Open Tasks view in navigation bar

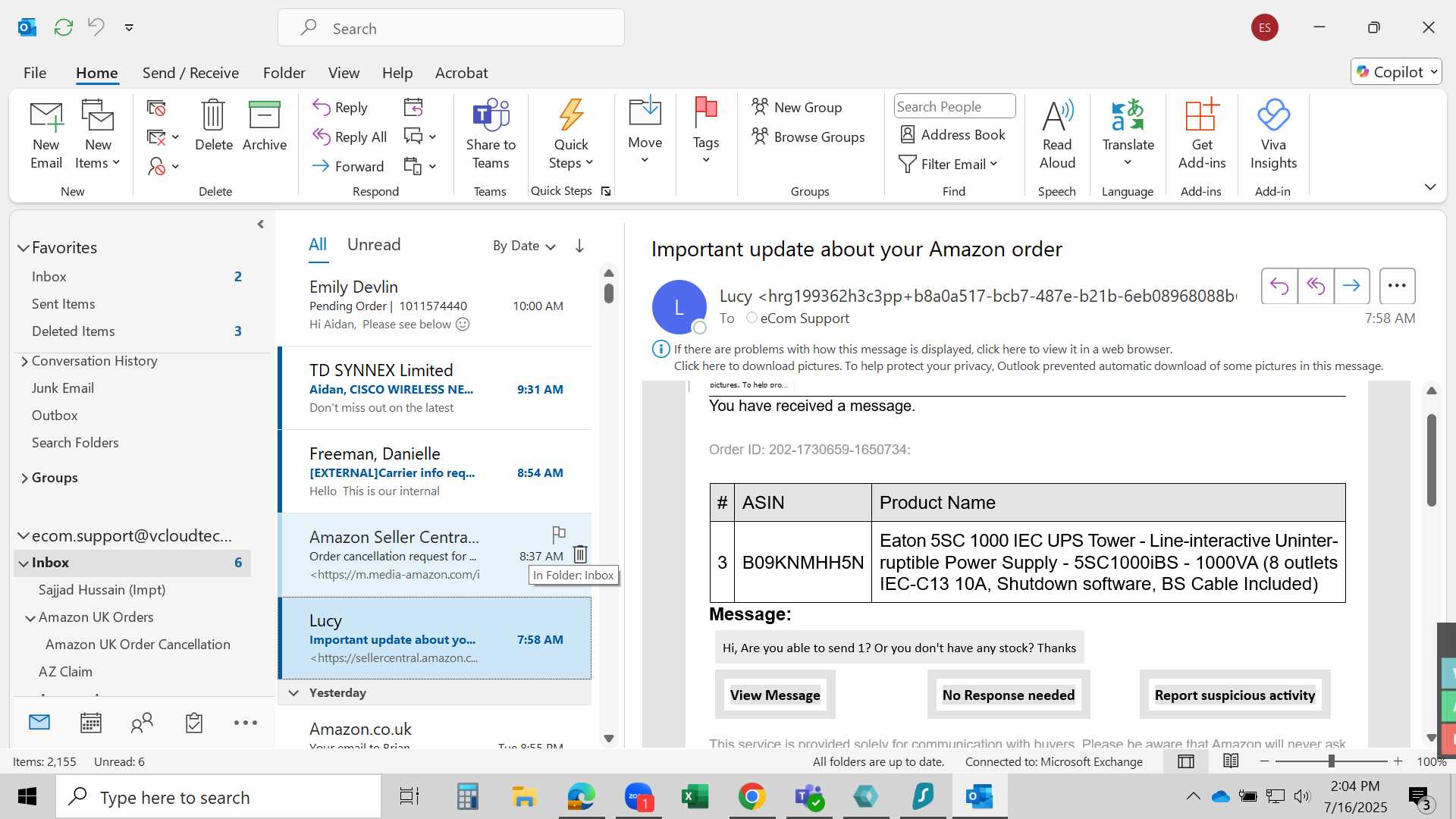click(194, 723)
